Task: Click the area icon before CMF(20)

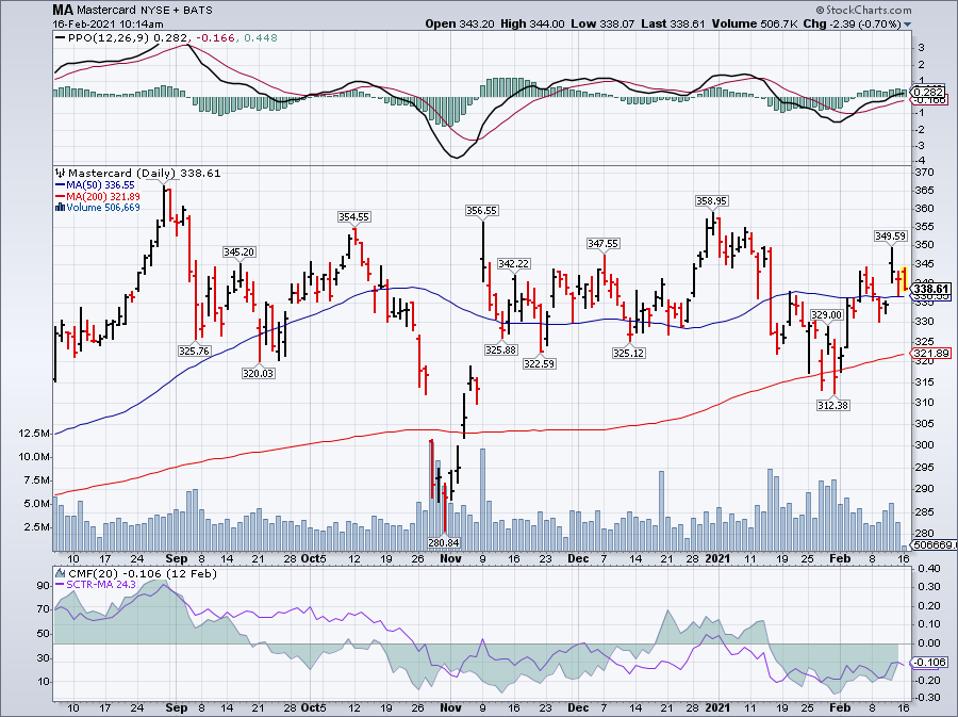Action: [x=60, y=573]
